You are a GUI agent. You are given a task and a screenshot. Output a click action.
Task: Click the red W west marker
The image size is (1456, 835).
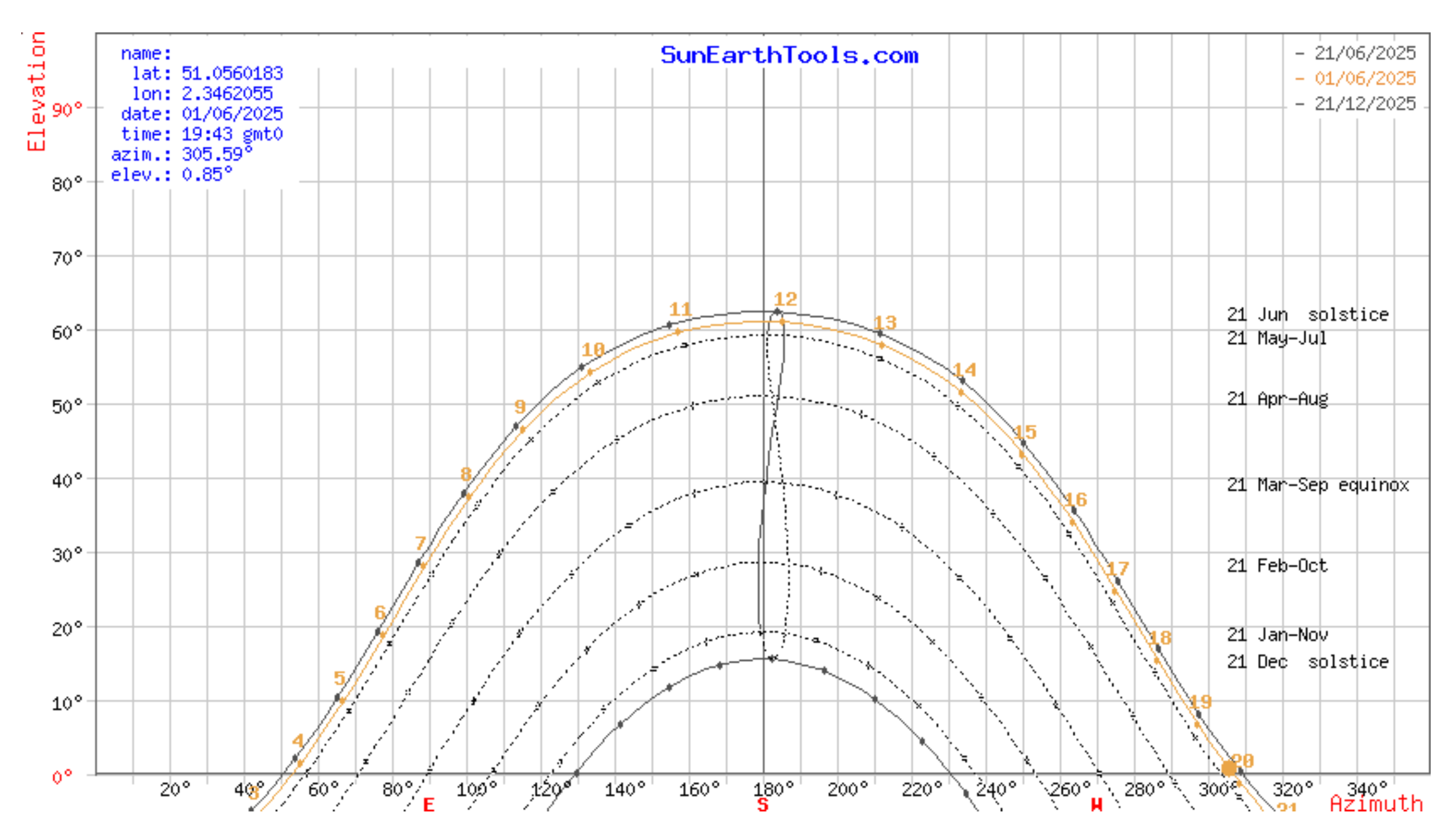[1096, 804]
